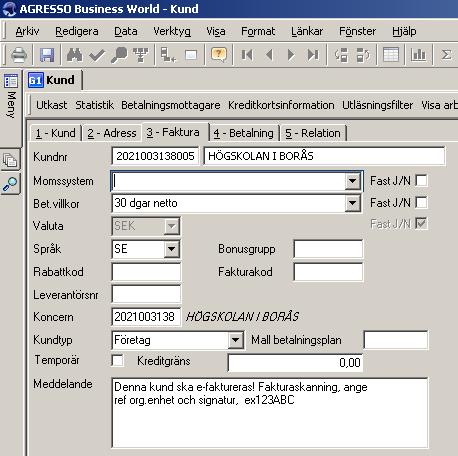The image size is (458, 456).
Task: Open the Arkiv menu
Action: tap(27, 31)
